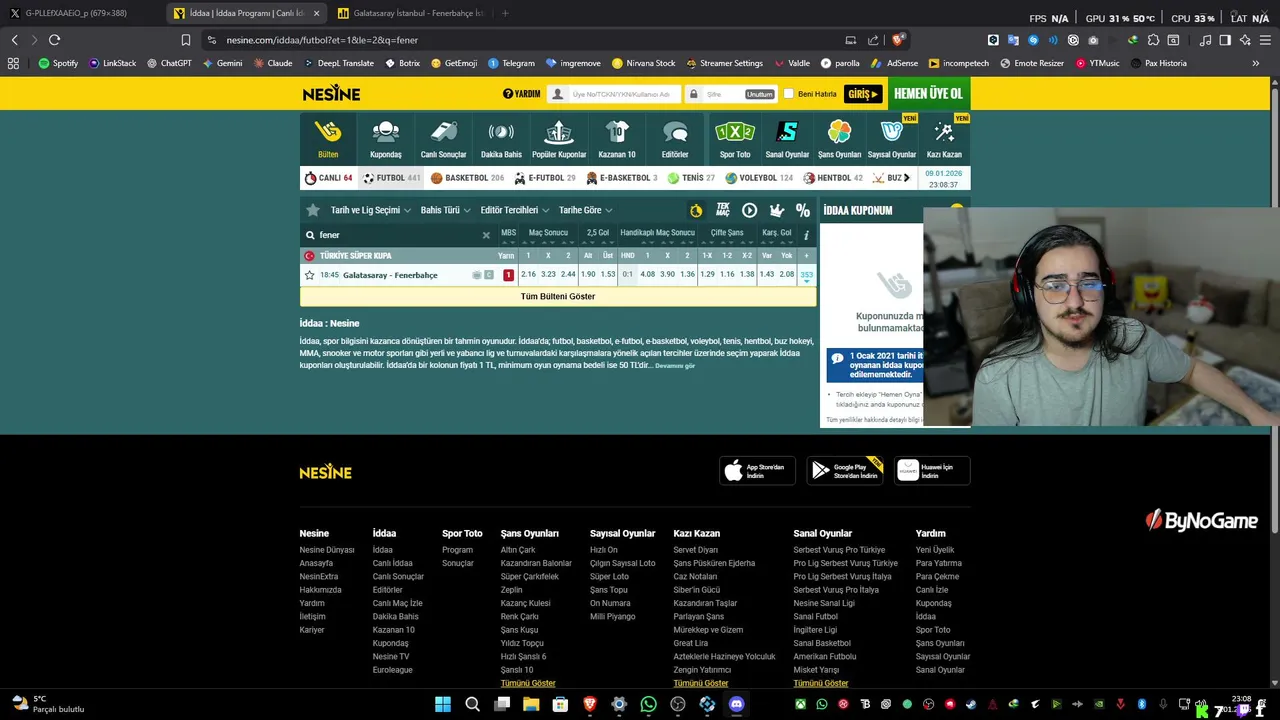Viewport: 1280px width, 720px height.
Task: Pick Maç Sonucu X odds 3.23
Action: coord(548,275)
